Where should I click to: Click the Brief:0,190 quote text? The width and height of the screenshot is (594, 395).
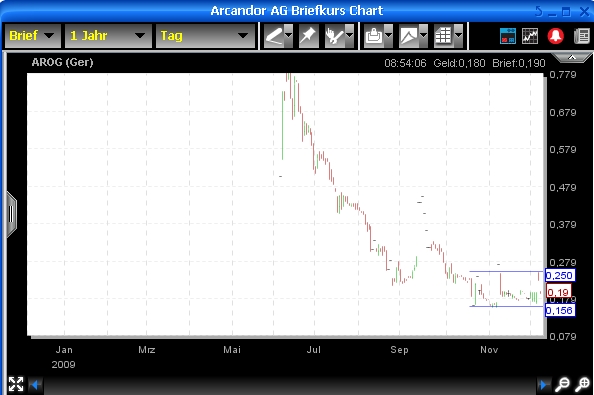click(519, 63)
